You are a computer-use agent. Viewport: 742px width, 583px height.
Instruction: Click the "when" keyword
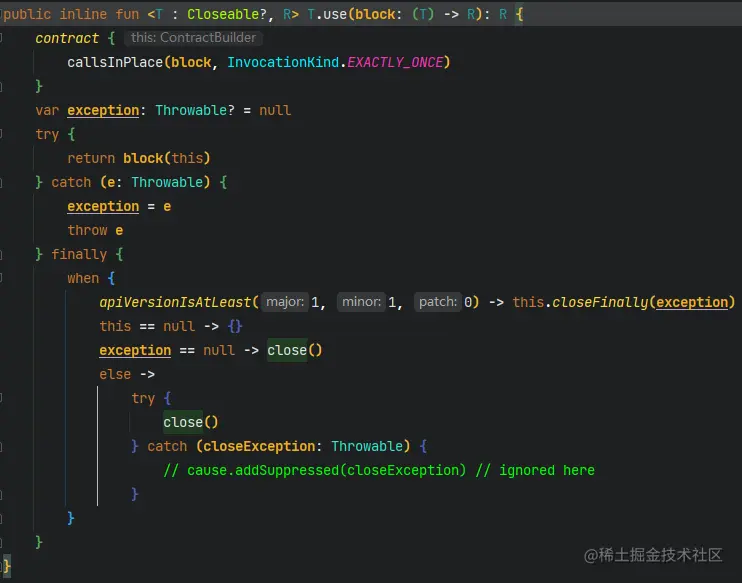(x=83, y=279)
